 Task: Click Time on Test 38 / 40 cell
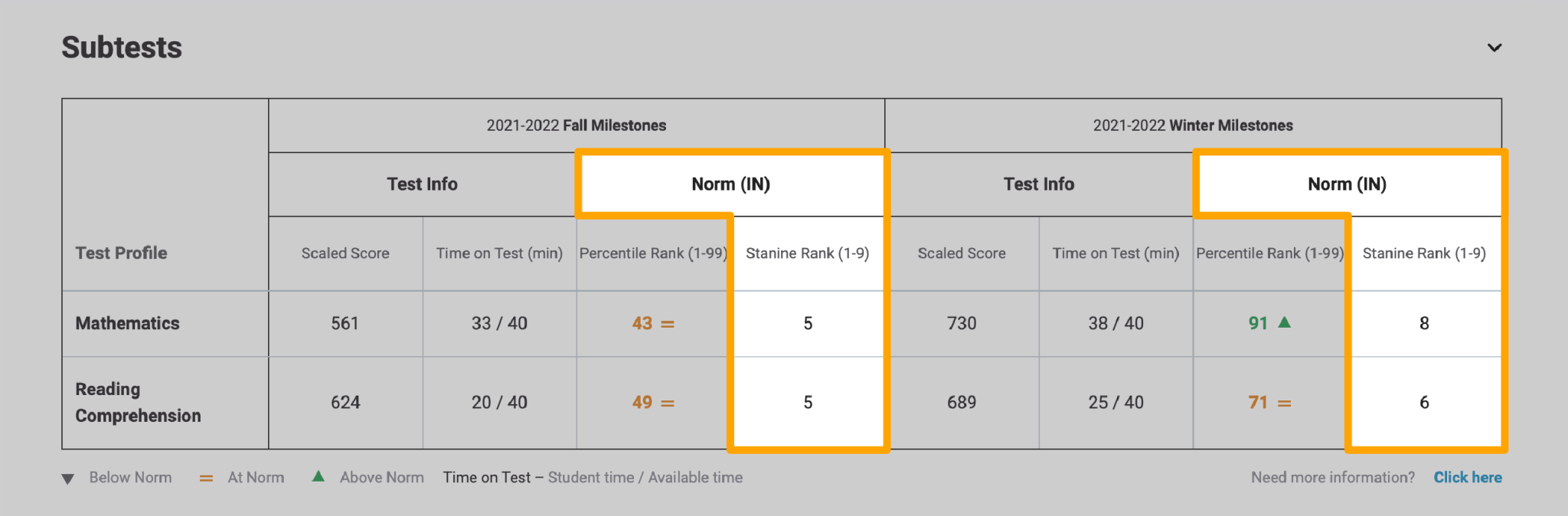[x=1115, y=323]
